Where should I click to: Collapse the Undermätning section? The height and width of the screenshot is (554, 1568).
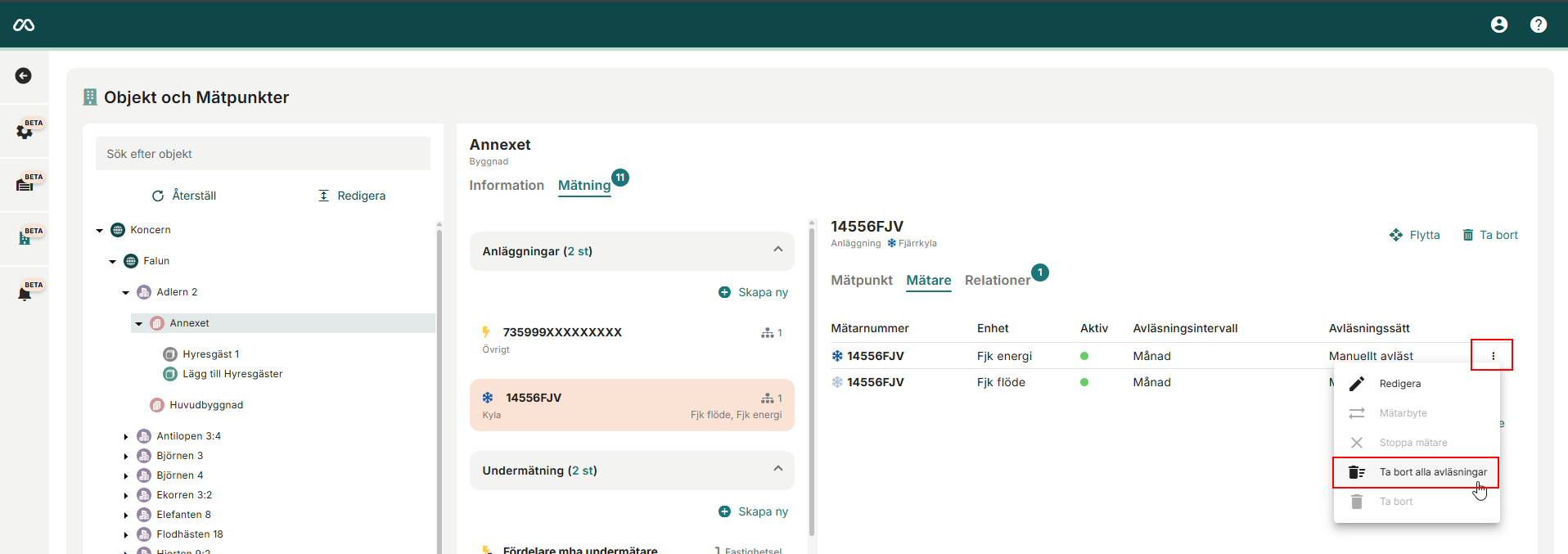[777, 470]
